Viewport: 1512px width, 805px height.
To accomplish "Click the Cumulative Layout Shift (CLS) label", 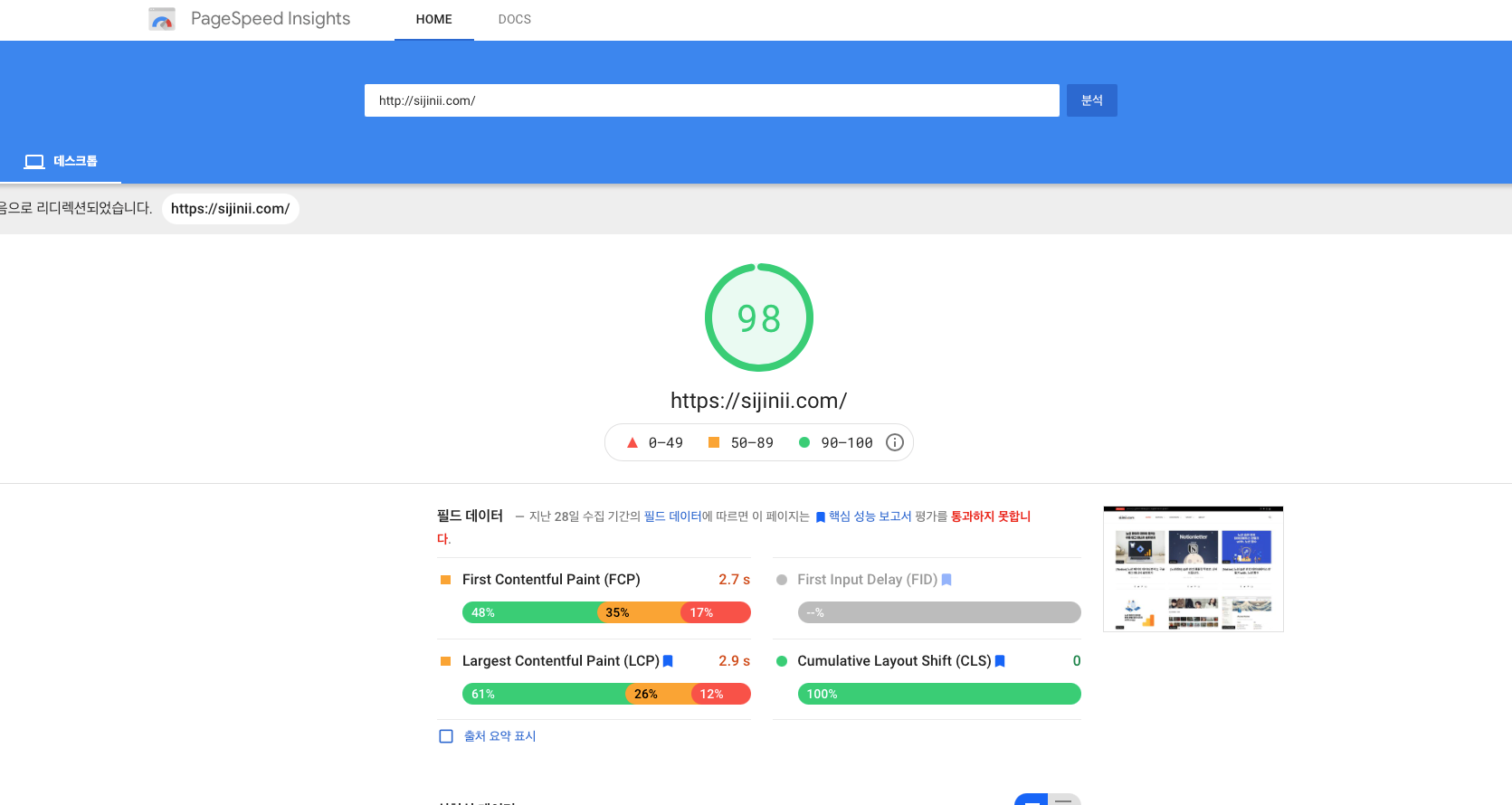I will click(x=894, y=661).
